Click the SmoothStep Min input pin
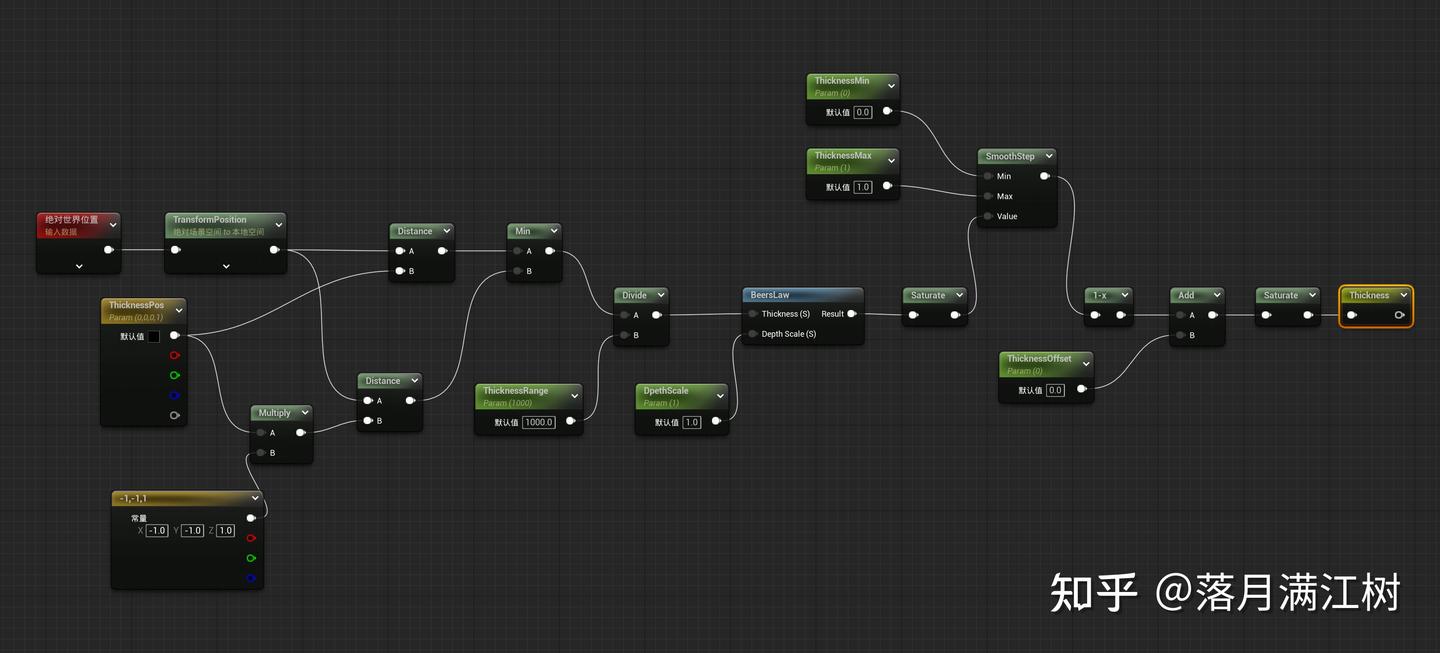Viewport: 1440px width, 653px height. click(988, 176)
